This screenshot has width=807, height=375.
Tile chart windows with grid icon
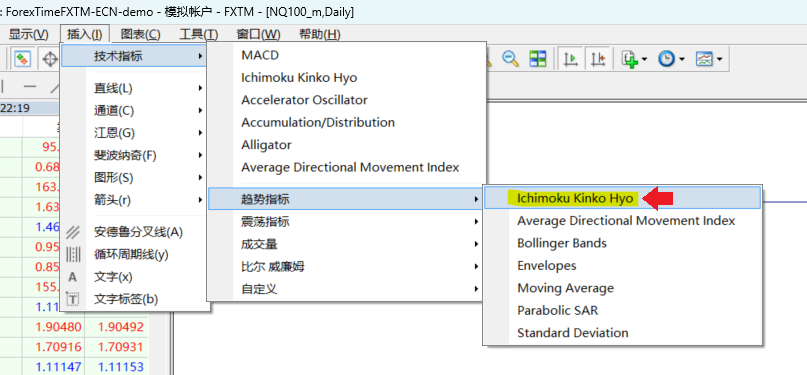(538, 59)
